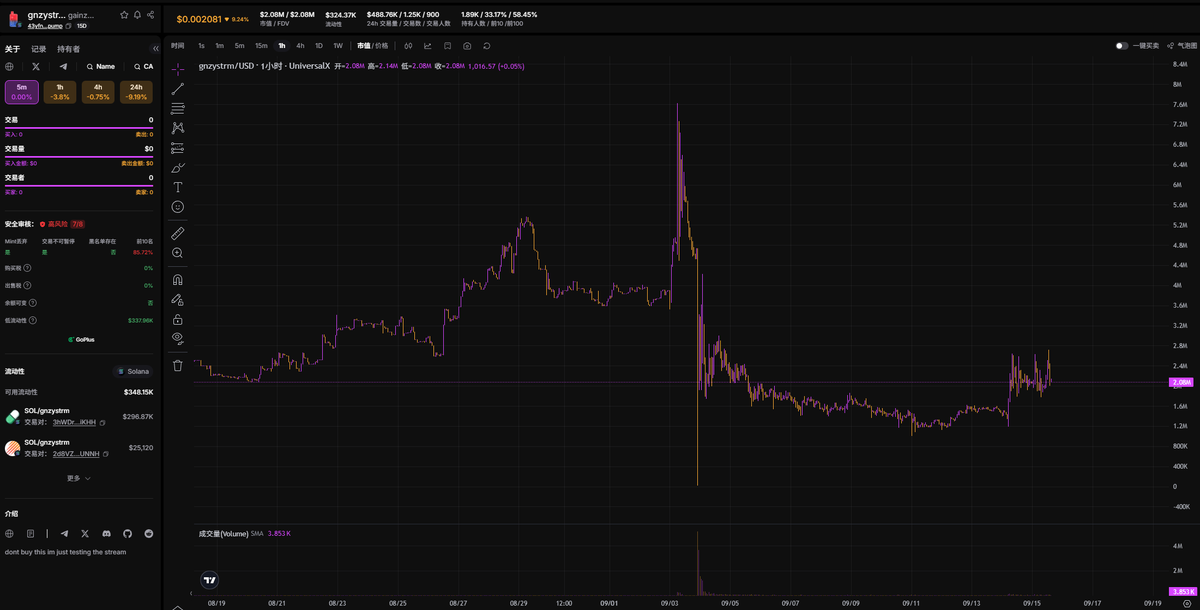Hide all drawings eye icon

coord(178,339)
